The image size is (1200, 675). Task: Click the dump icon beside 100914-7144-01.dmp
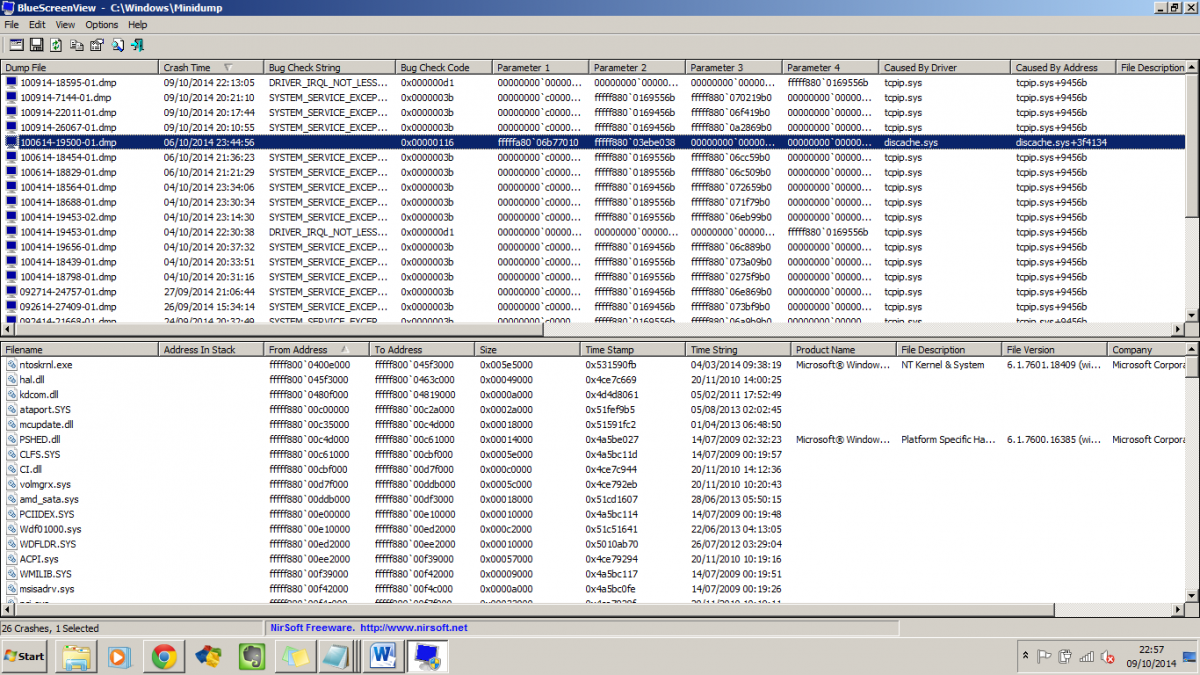click(x=11, y=98)
